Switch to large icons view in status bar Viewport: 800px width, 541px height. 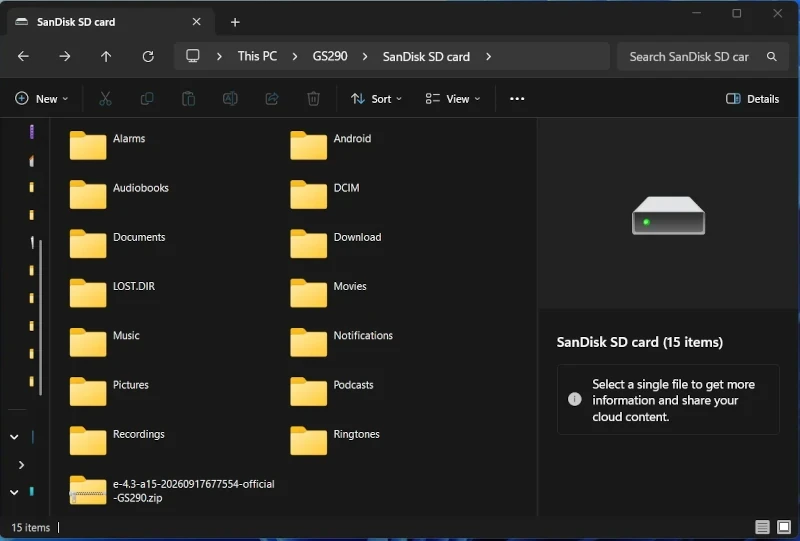tap(784, 527)
